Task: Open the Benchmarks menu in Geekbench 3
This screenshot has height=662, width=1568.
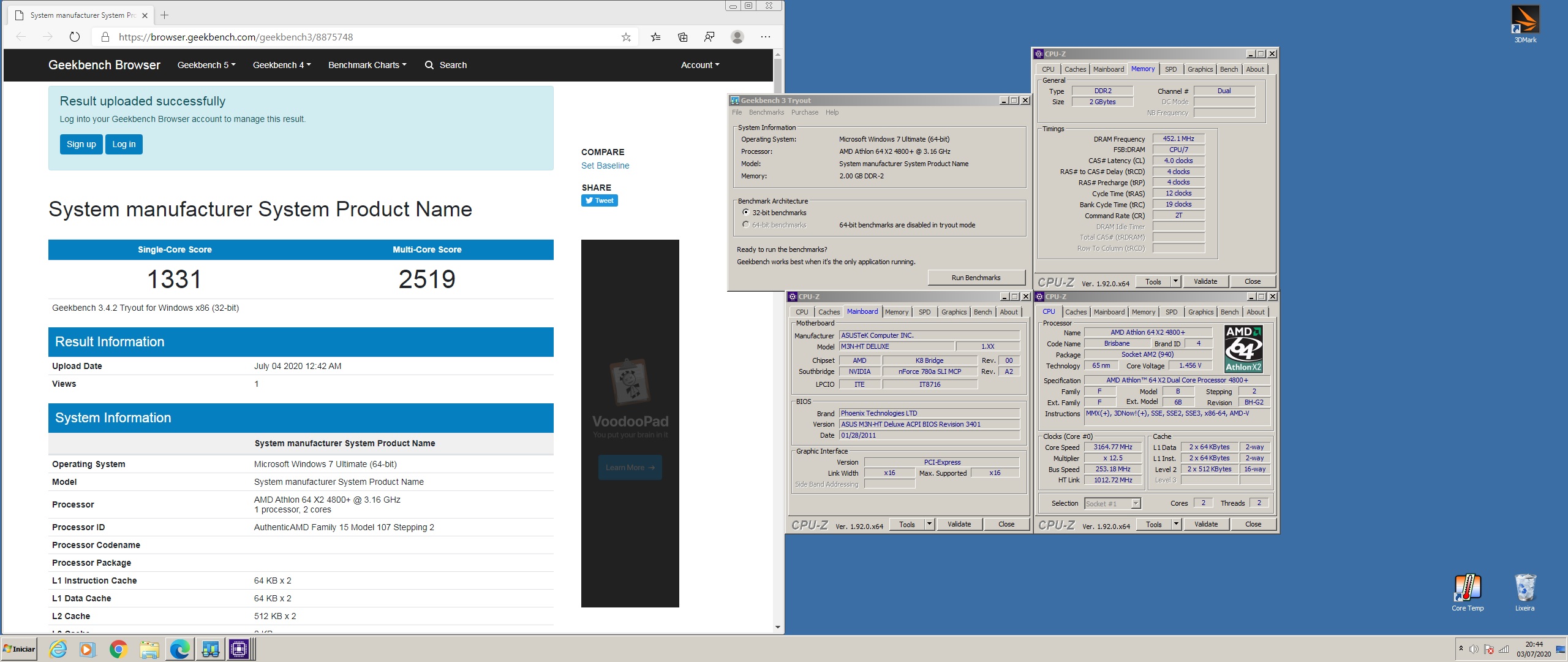Action: [766, 112]
